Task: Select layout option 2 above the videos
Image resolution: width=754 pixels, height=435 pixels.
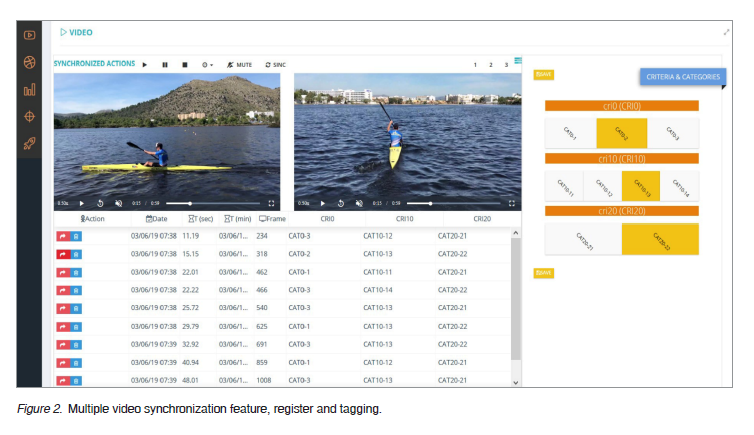Action: pos(490,64)
